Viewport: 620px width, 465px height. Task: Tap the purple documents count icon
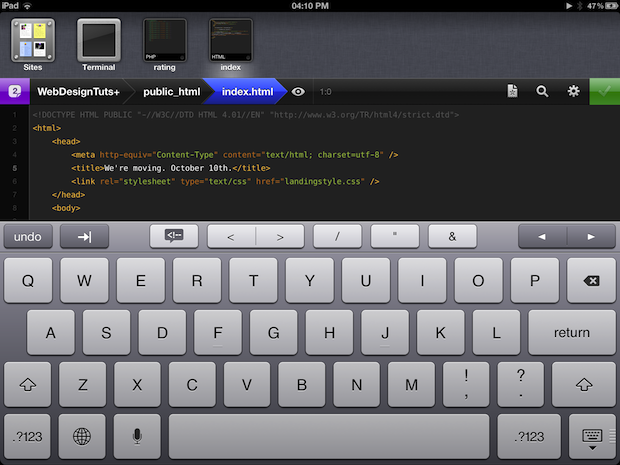coord(15,91)
